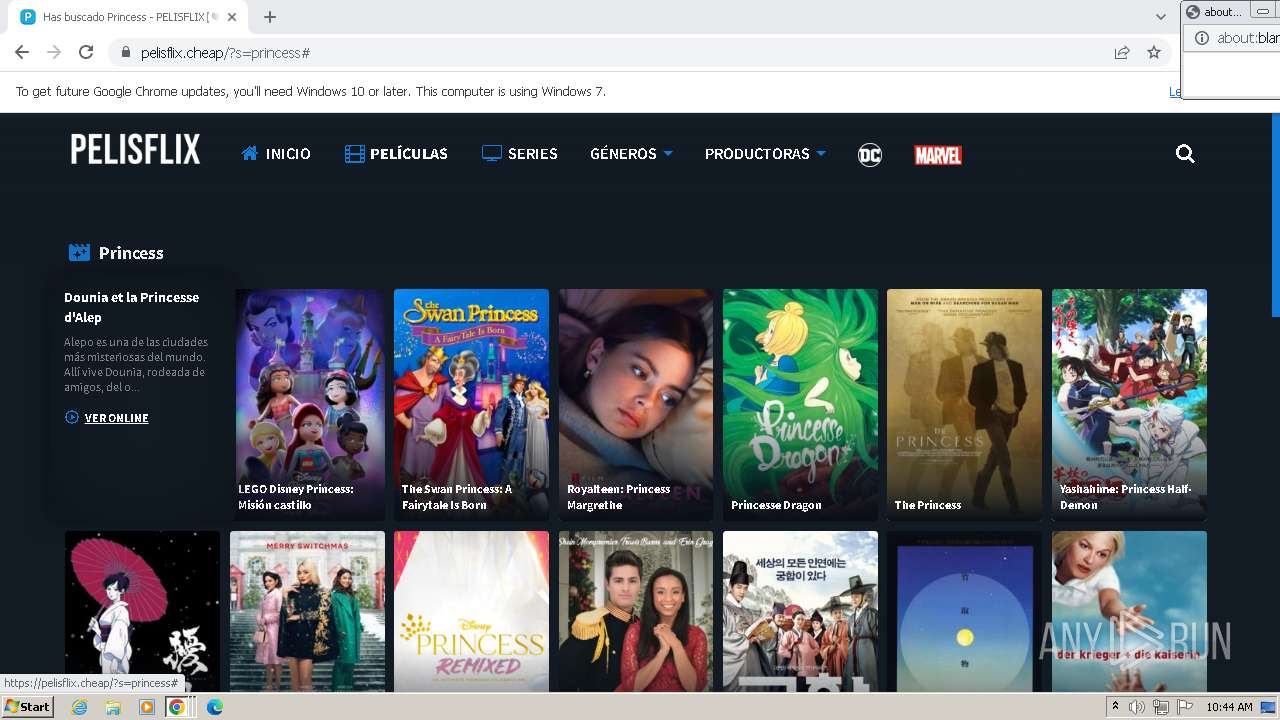The width and height of the screenshot is (1280, 720).
Task: Click the volume speaker tray icon
Action: 1137,707
